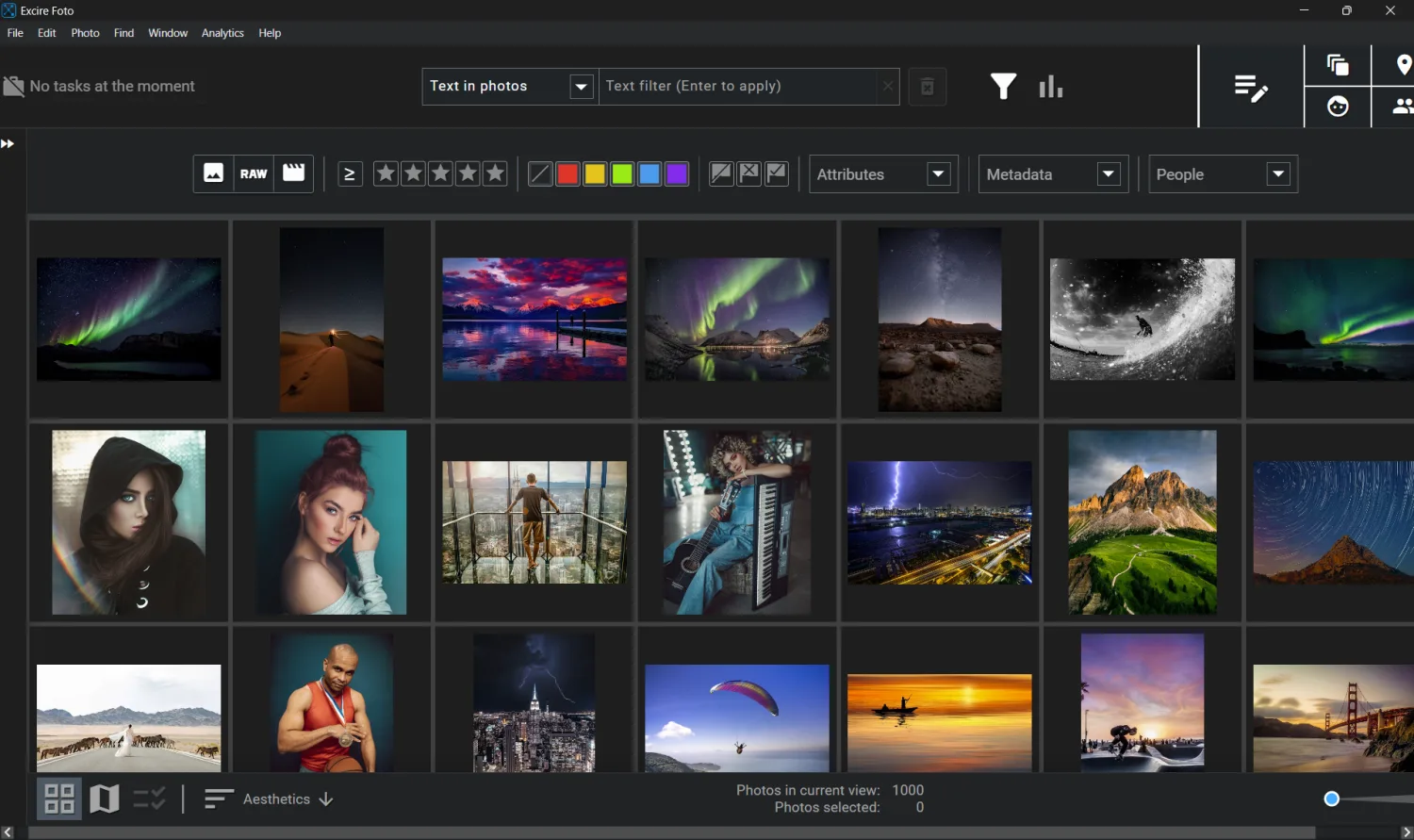
Task: Filter by green color label
Action: 622,173
